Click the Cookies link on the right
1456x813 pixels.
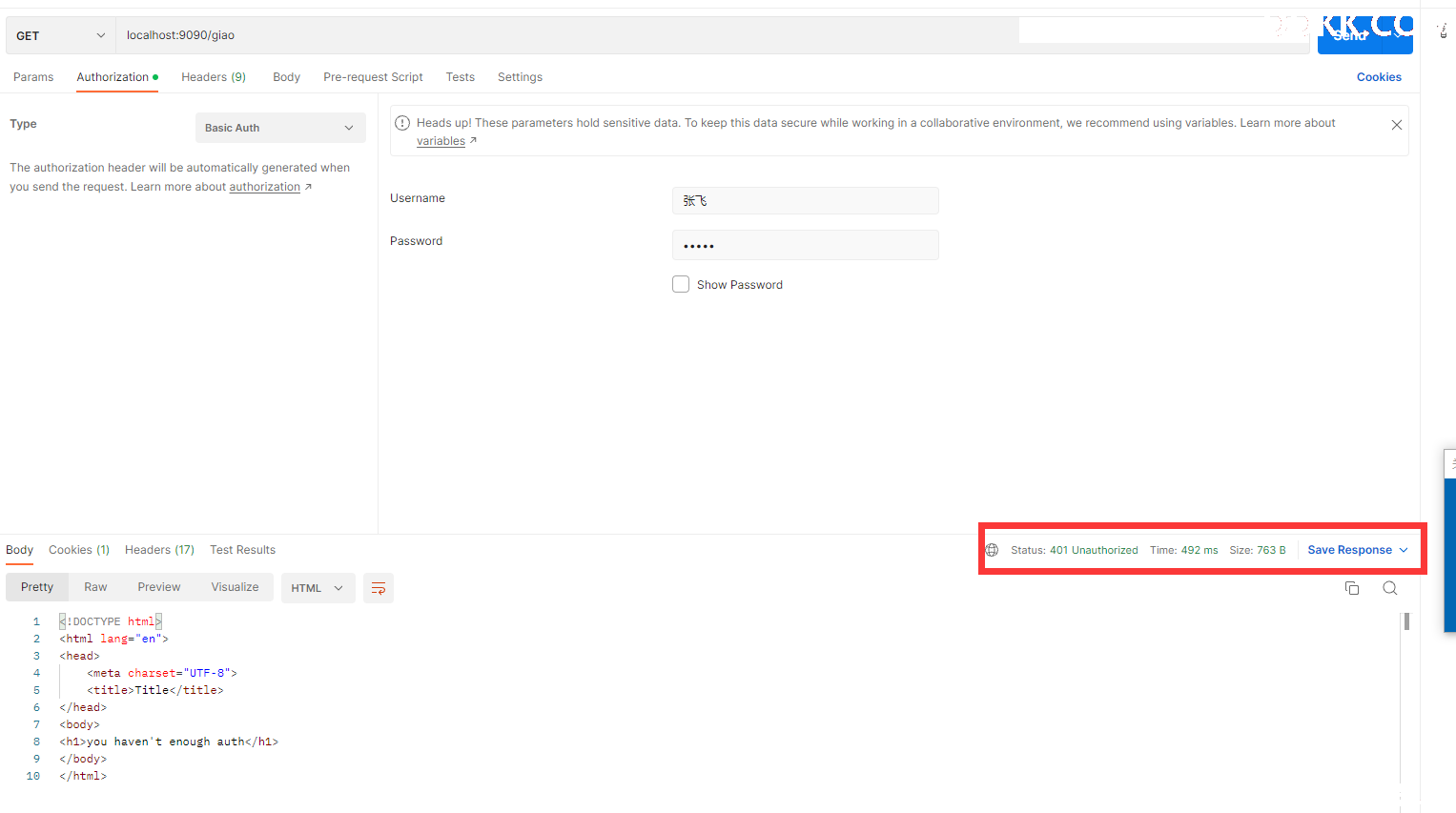pyautogui.click(x=1379, y=77)
